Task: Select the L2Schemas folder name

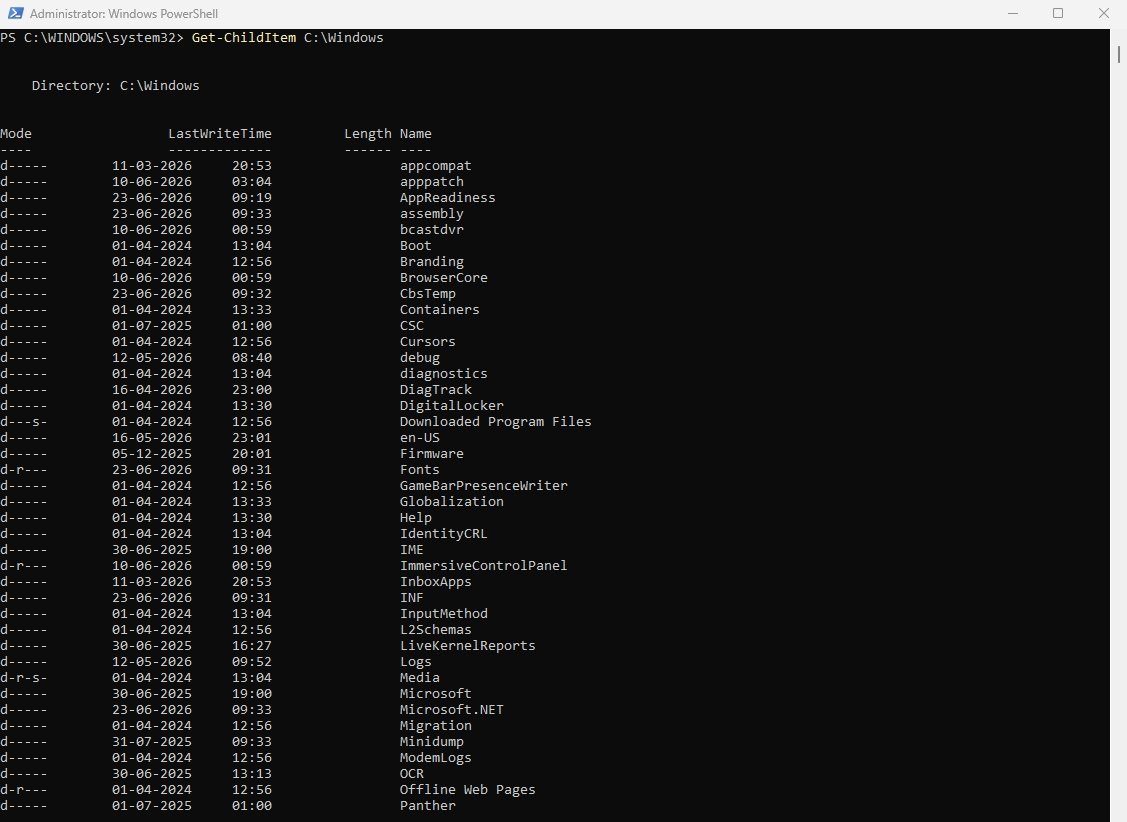Action: tap(436, 629)
